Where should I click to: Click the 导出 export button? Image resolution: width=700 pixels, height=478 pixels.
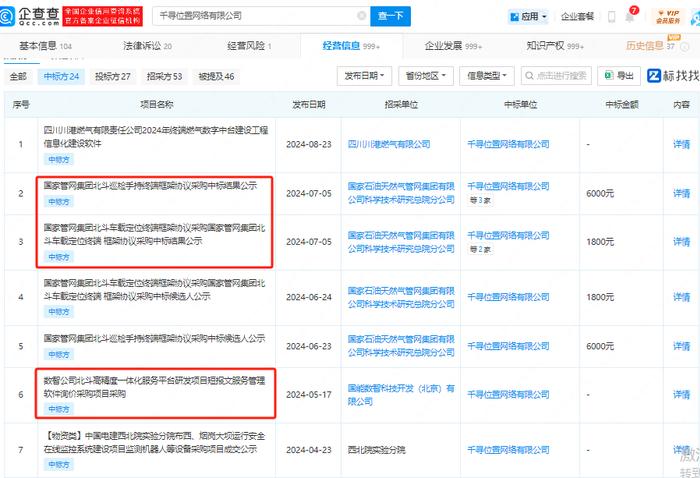(x=619, y=76)
